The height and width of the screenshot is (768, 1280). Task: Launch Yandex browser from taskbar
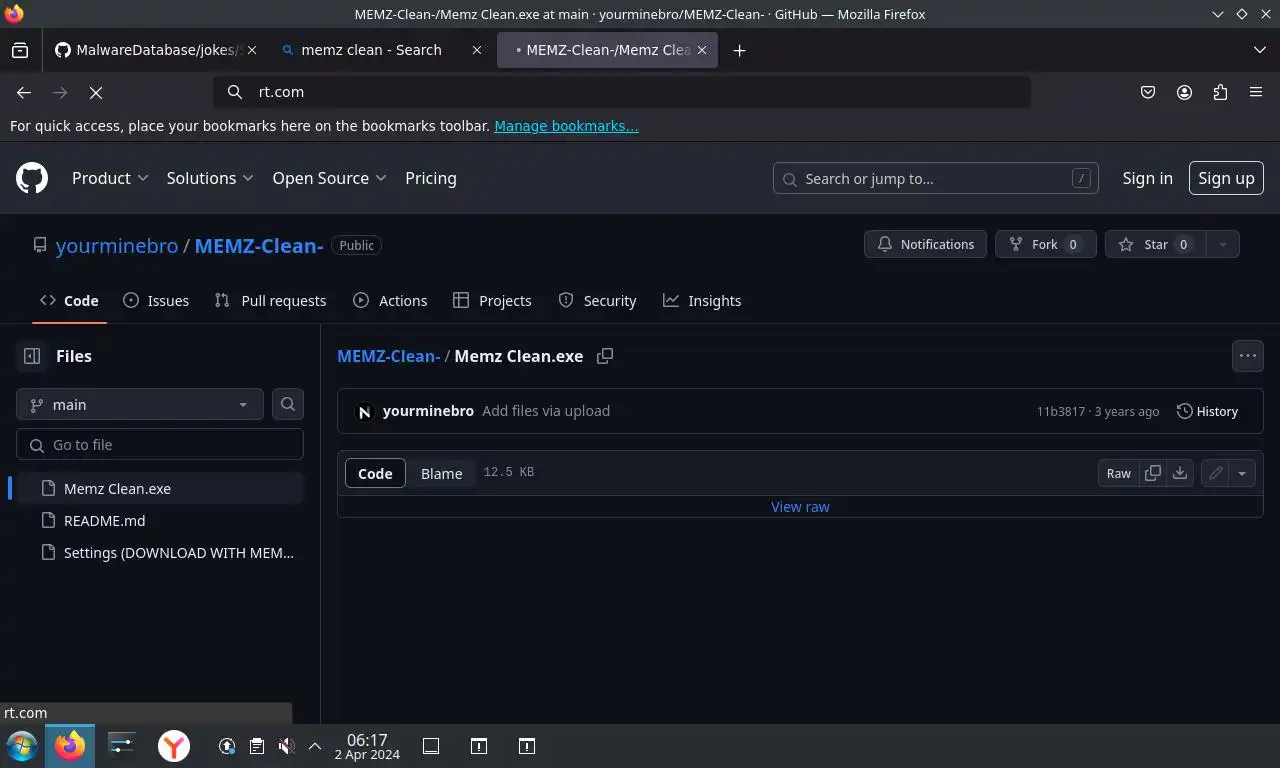[x=174, y=746]
